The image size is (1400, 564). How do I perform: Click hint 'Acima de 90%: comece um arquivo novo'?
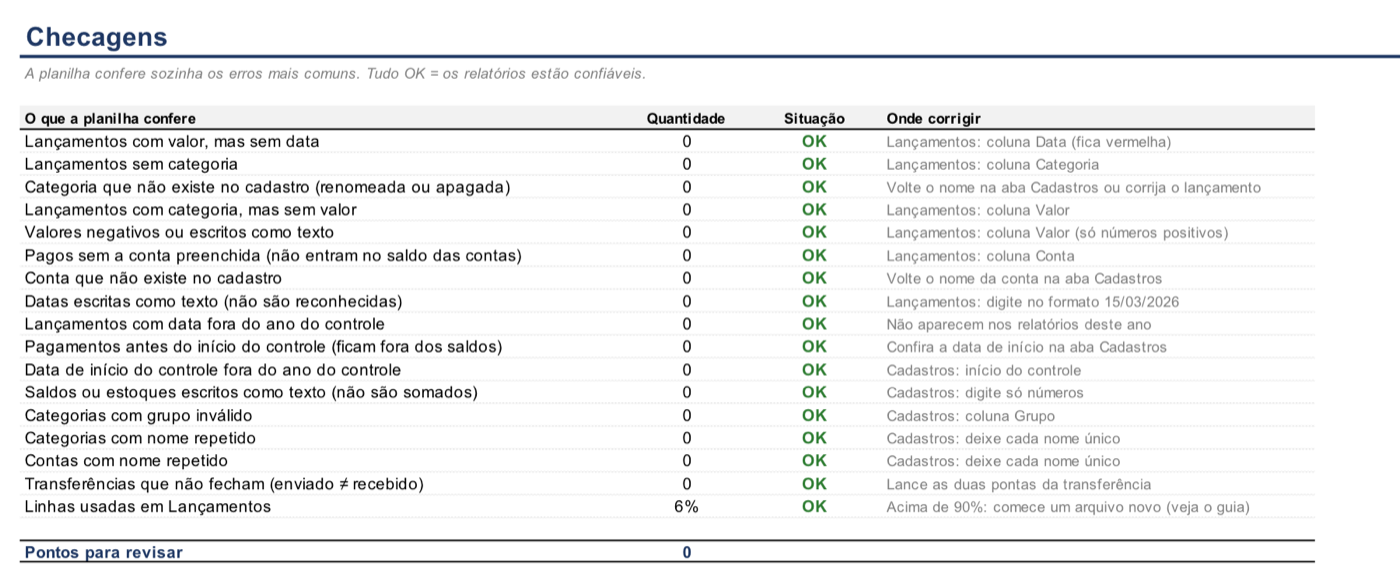(x=1068, y=507)
